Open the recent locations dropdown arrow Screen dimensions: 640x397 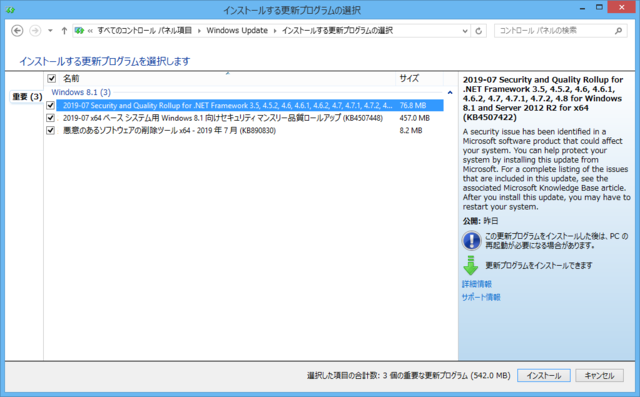pyautogui.click(x=50, y=31)
